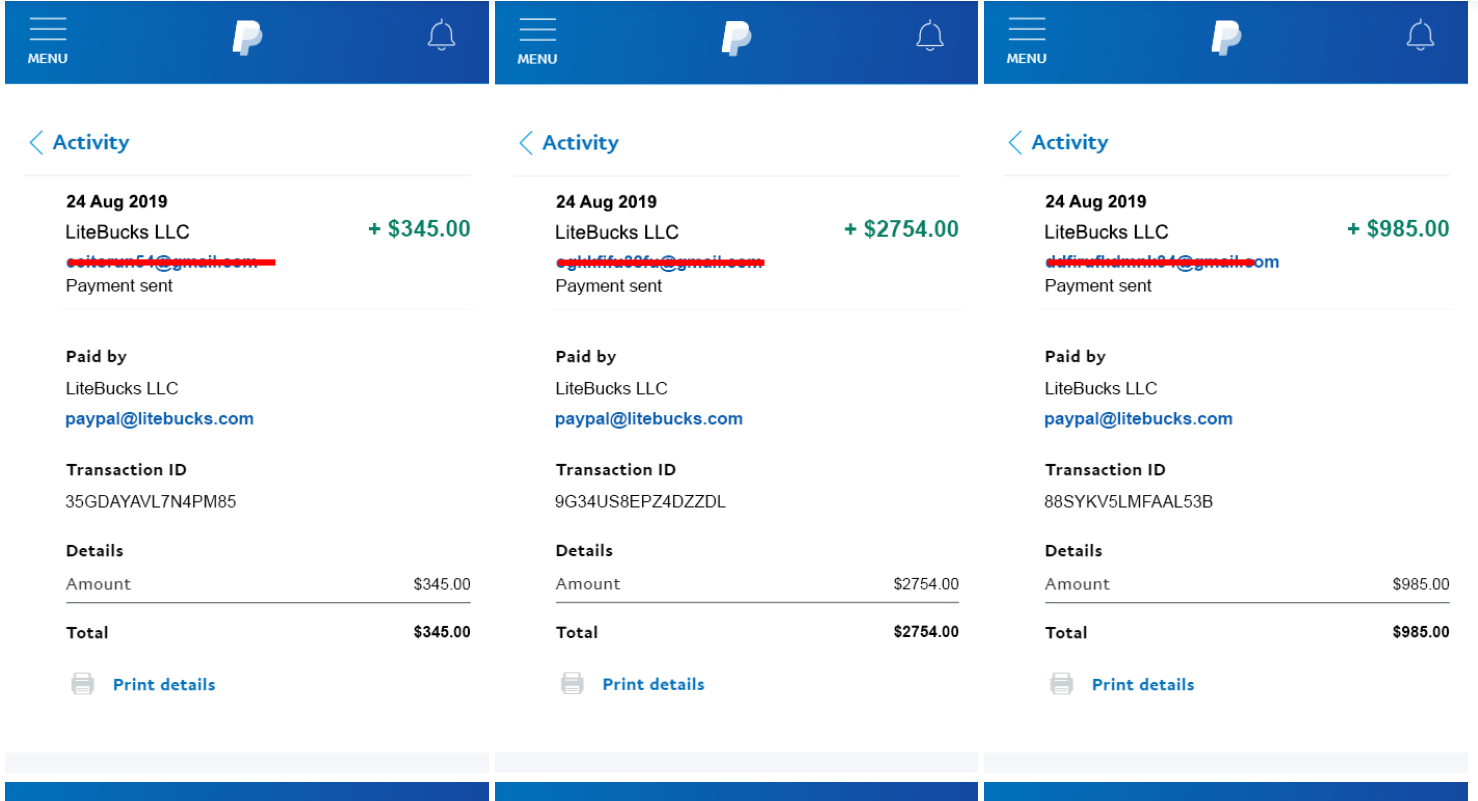Click the green + $2754.00 amount

coord(901,229)
